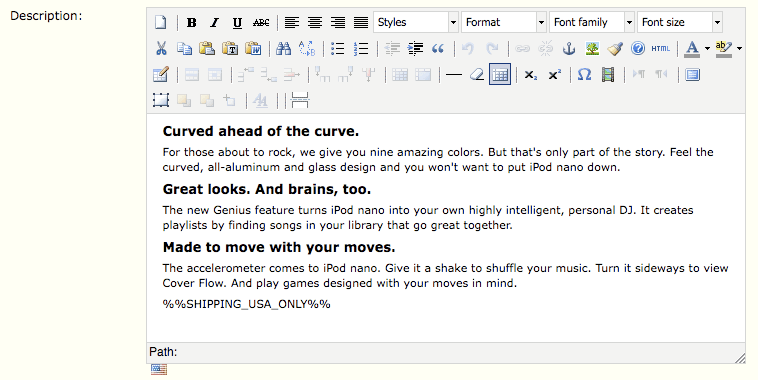Remove formatting with eraser icon

(x=477, y=74)
